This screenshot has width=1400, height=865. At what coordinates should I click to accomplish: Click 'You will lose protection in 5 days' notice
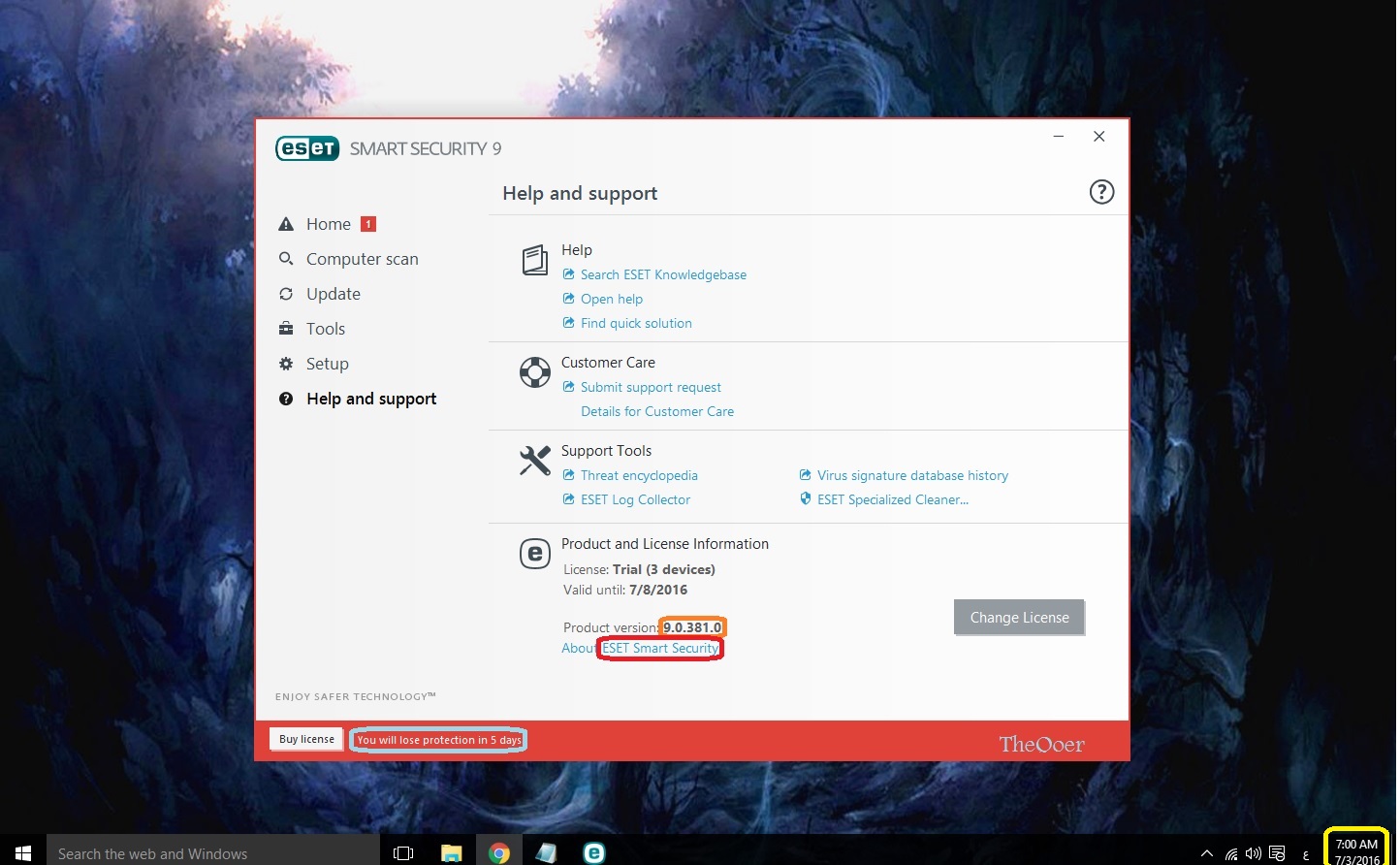(439, 740)
